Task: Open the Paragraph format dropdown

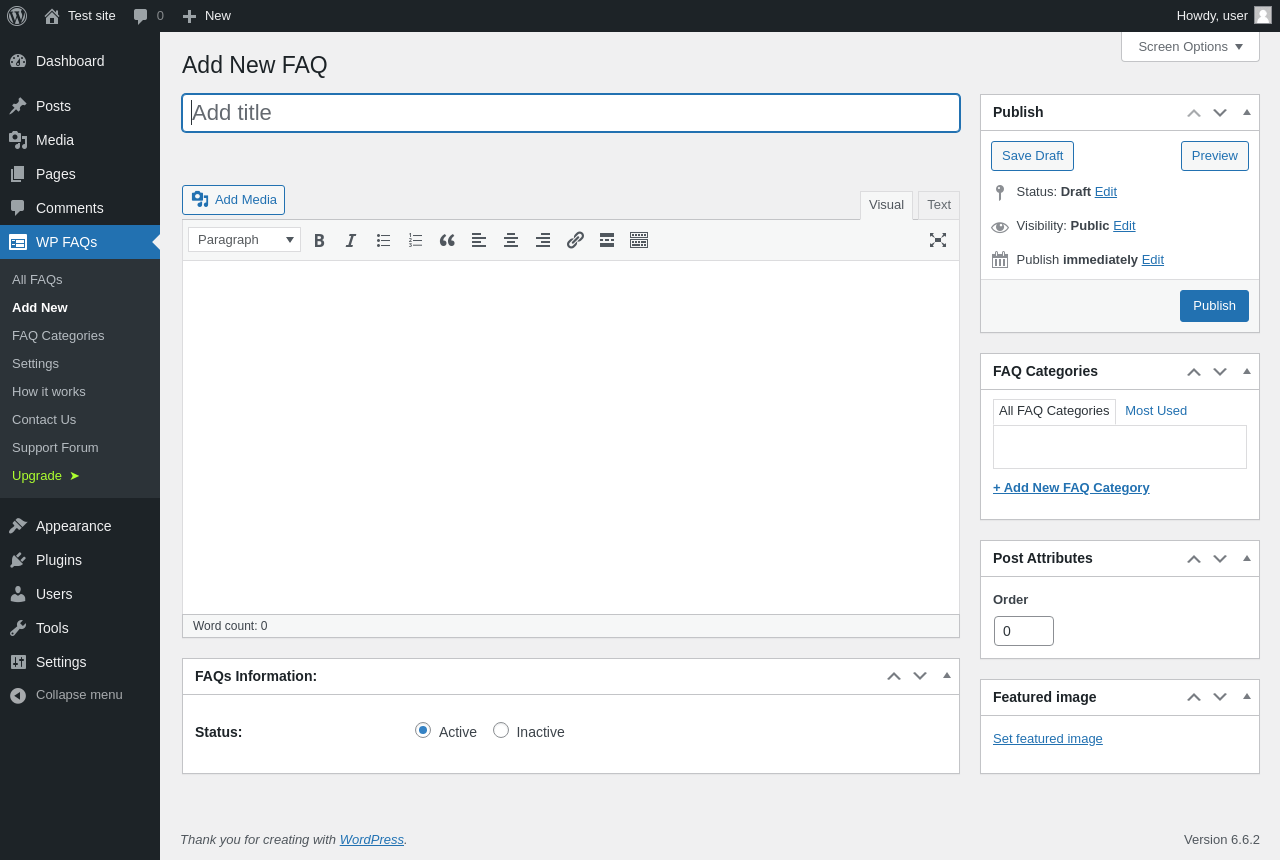Action: [244, 240]
